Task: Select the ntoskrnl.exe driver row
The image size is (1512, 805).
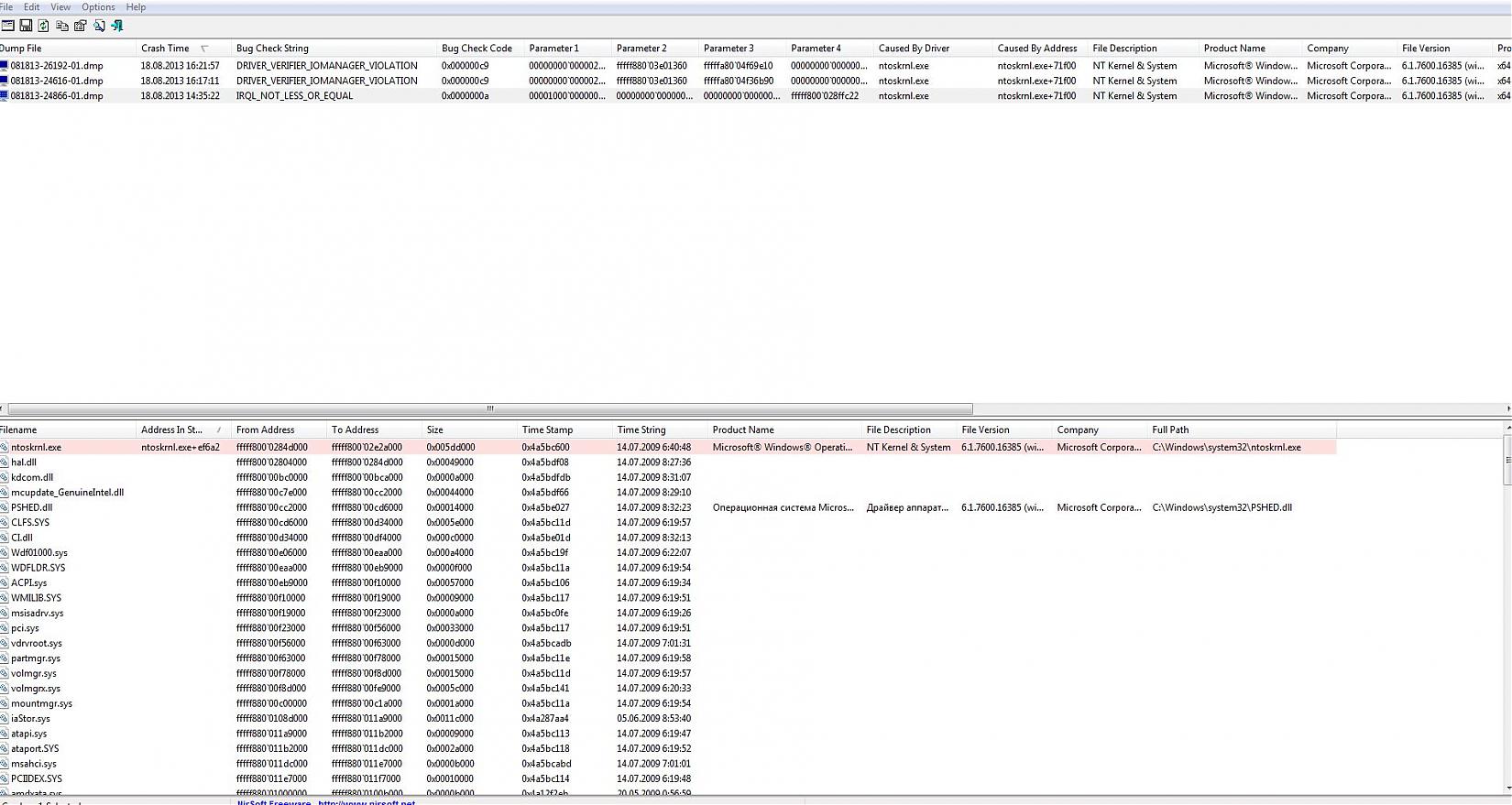Action: (668, 448)
